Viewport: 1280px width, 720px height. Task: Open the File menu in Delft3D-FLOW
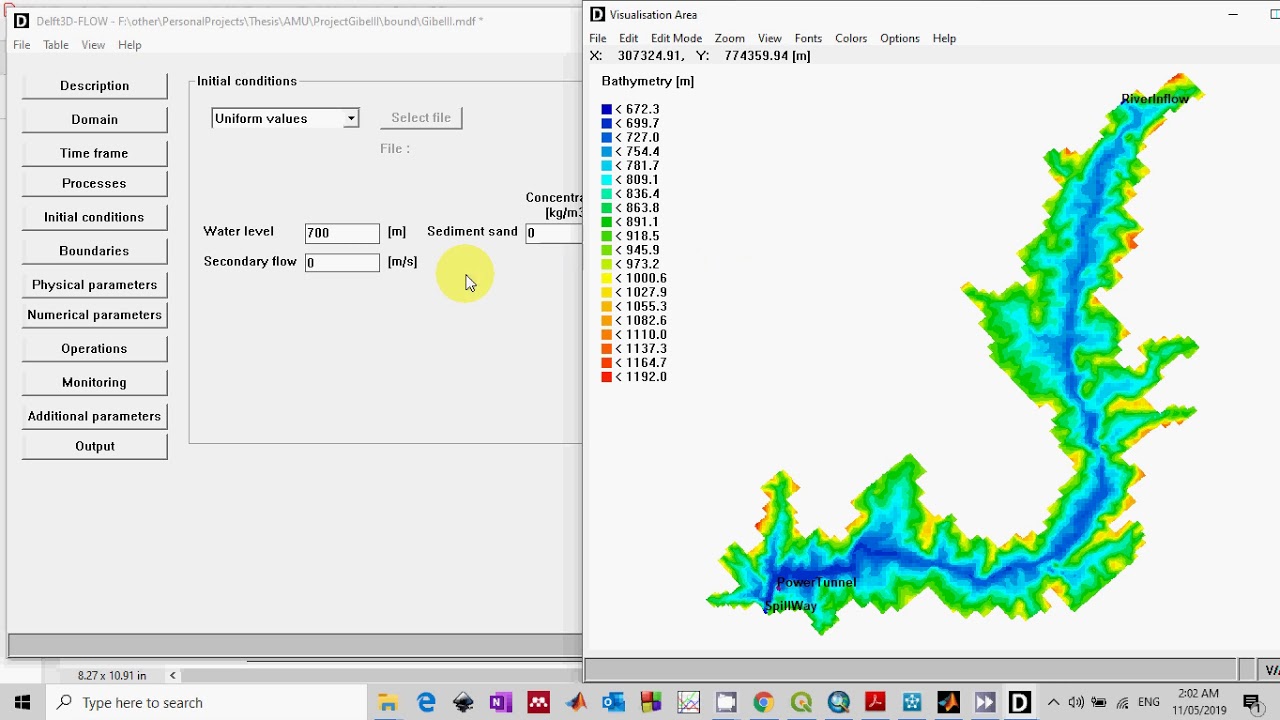tap(22, 45)
